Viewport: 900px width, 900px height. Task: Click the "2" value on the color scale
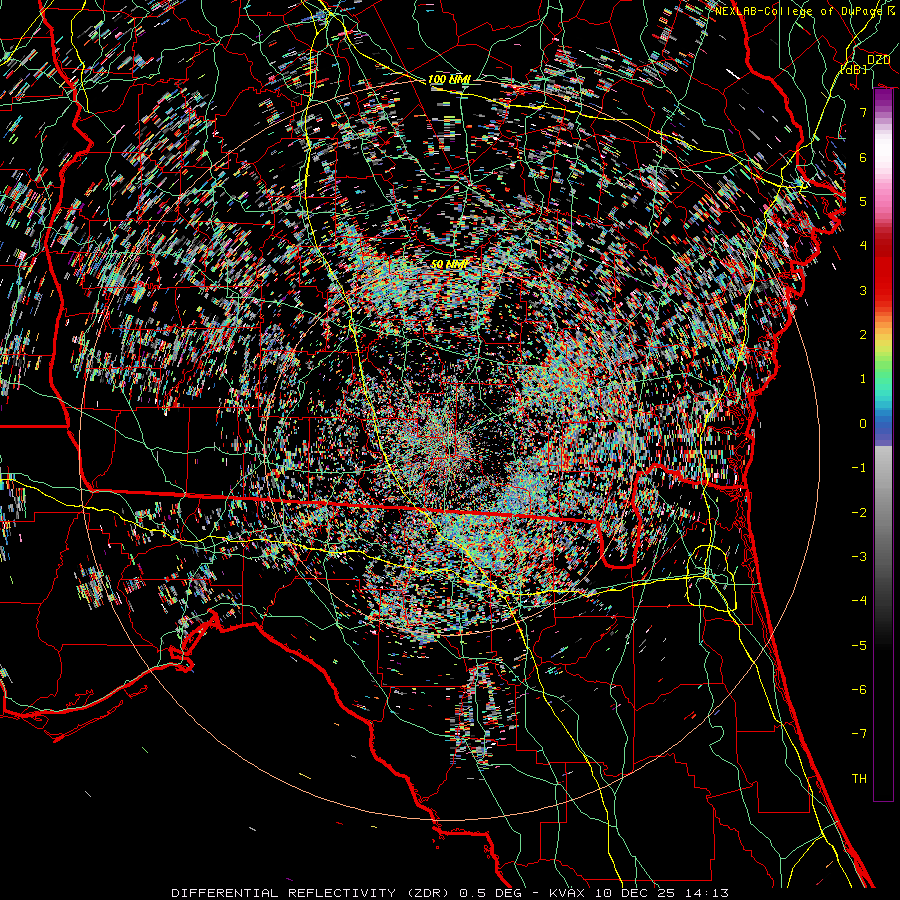point(863,335)
